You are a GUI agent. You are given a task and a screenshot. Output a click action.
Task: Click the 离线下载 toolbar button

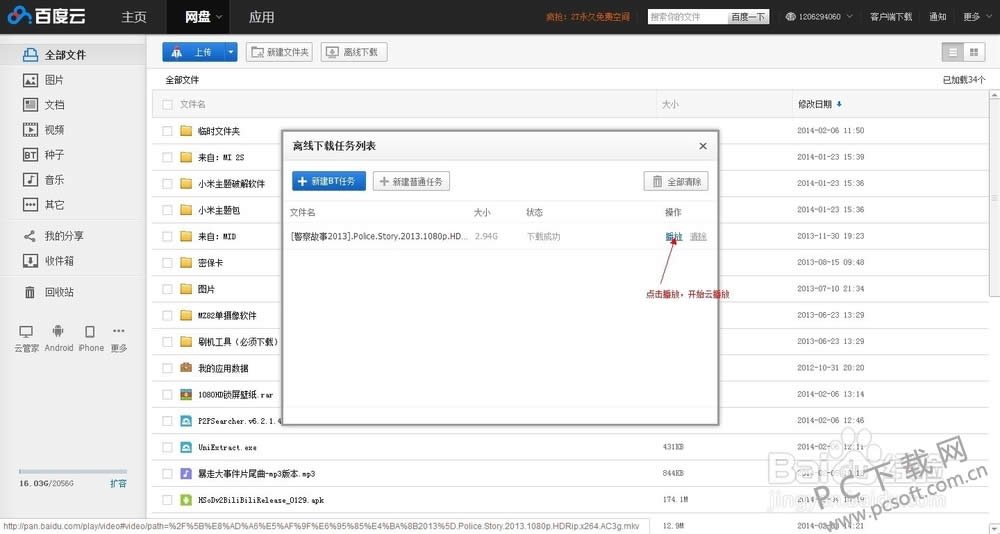click(x=354, y=52)
